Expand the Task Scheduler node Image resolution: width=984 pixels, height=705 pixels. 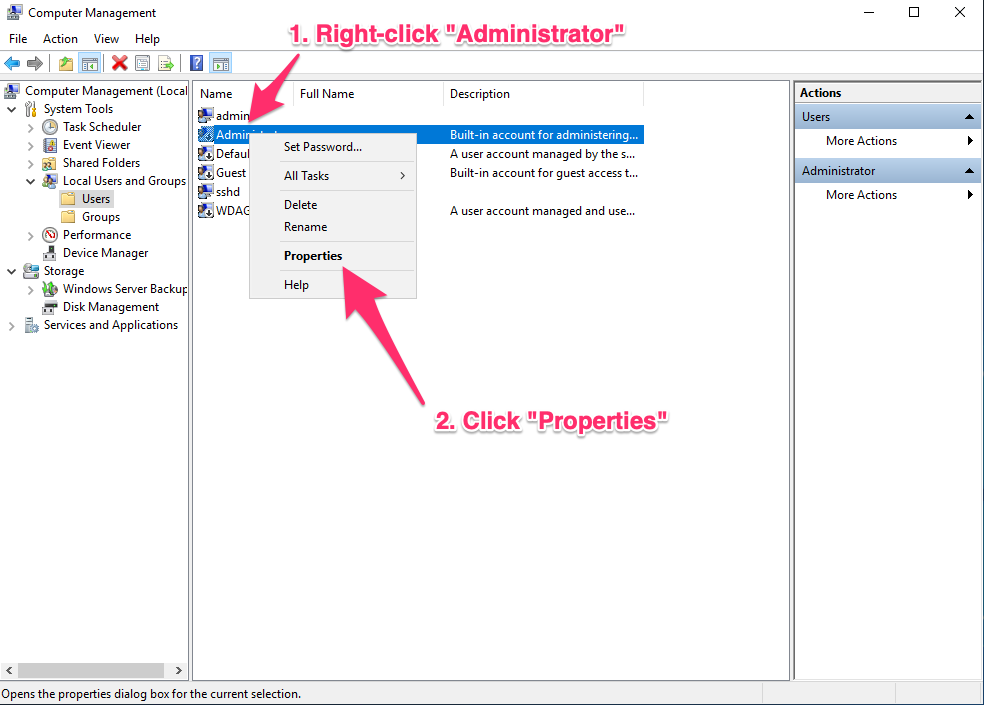tap(31, 127)
